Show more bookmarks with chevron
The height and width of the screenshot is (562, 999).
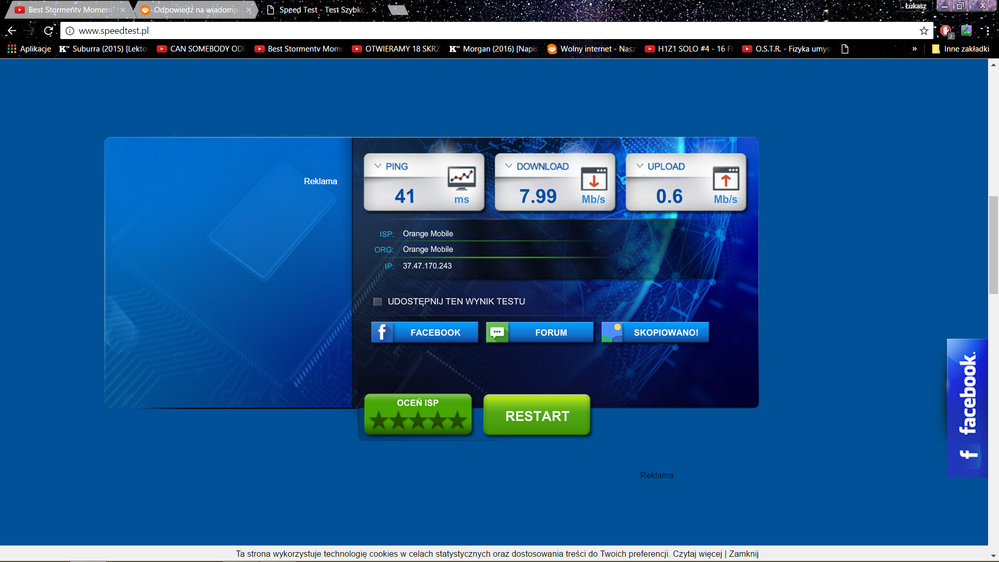[x=914, y=48]
